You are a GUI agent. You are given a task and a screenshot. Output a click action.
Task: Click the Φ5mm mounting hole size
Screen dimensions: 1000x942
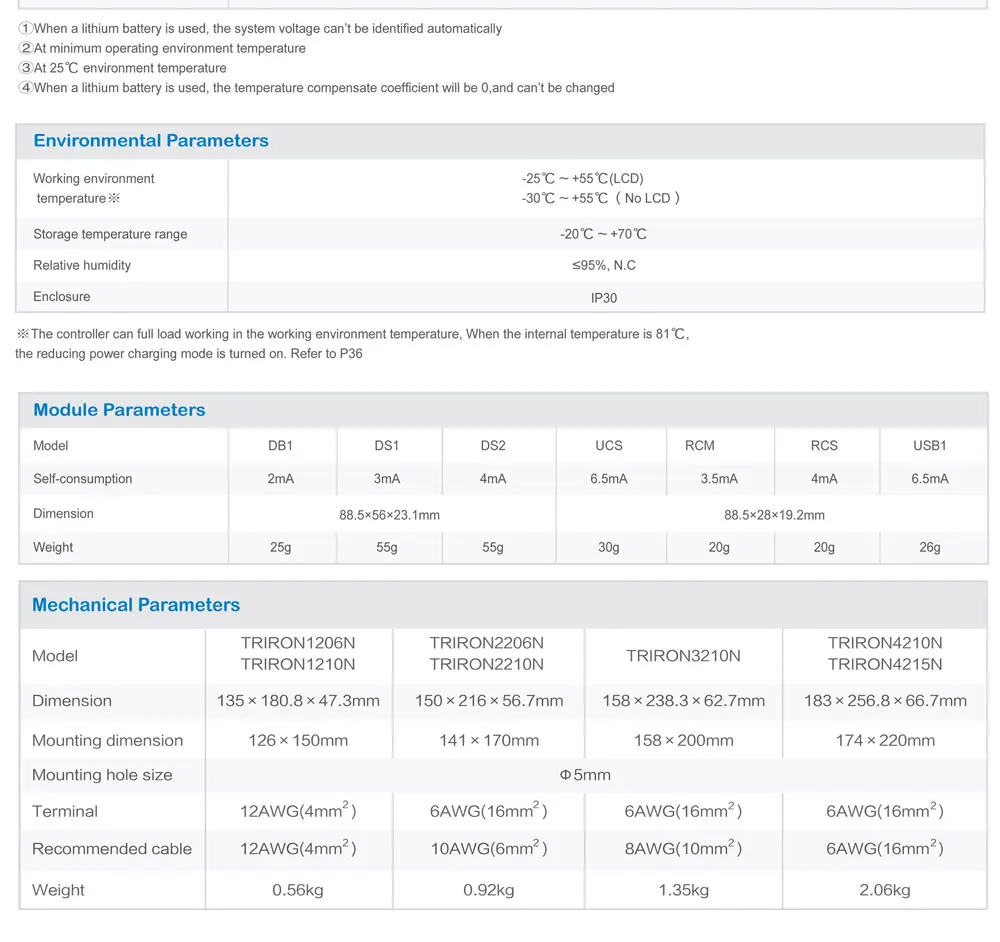point(585,776)
